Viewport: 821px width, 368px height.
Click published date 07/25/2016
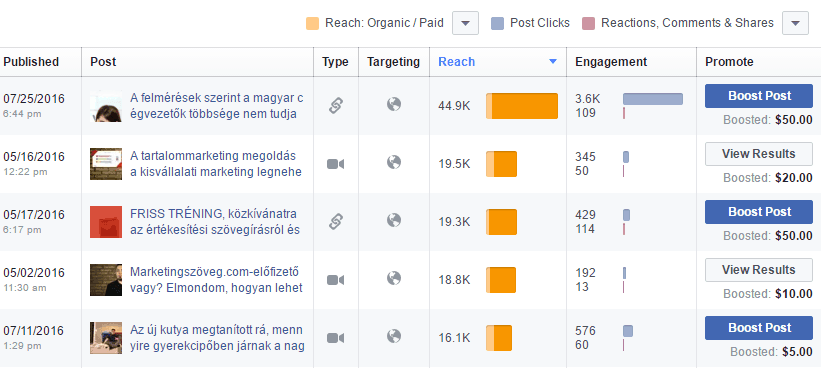pyautogui.click(x=34, y=99)
